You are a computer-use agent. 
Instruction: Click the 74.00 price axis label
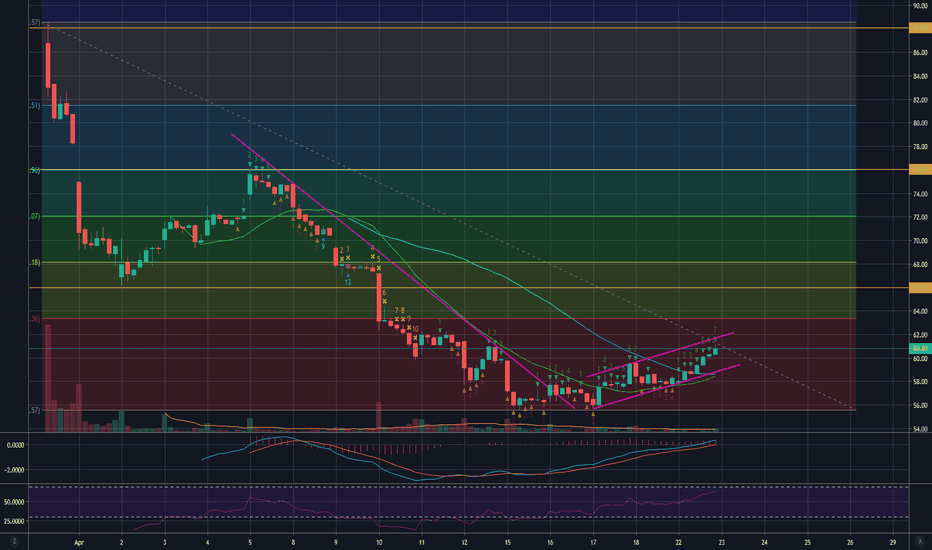[x=920, y=194]
